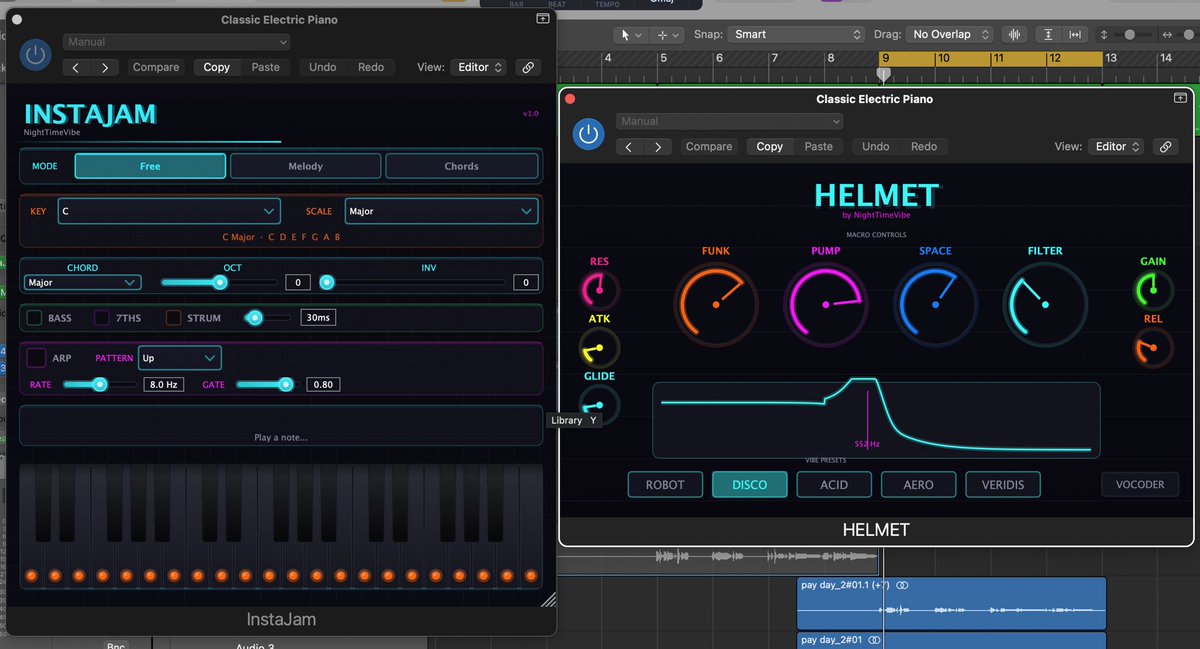
Task: Select the VERIDIS vibe preset
Action: (1003, 484)
